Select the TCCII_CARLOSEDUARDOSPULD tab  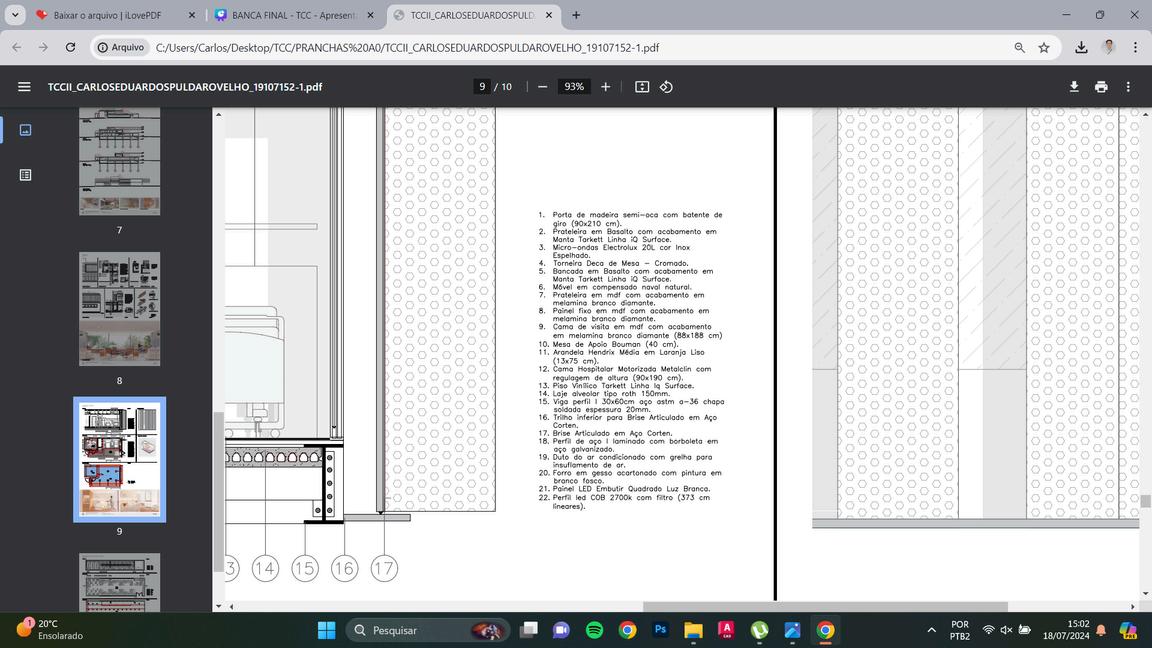pos(472,15)
